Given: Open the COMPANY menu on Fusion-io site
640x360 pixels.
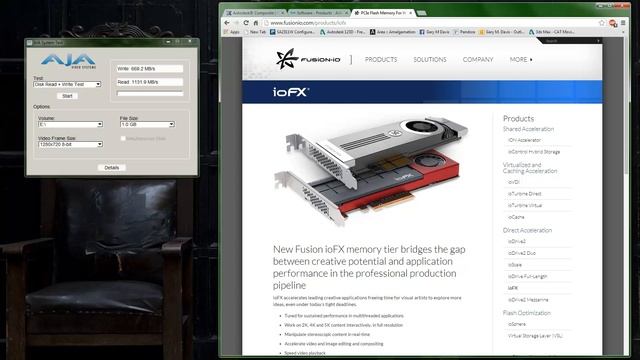Looking at the screenshot, I should (478, 60).
